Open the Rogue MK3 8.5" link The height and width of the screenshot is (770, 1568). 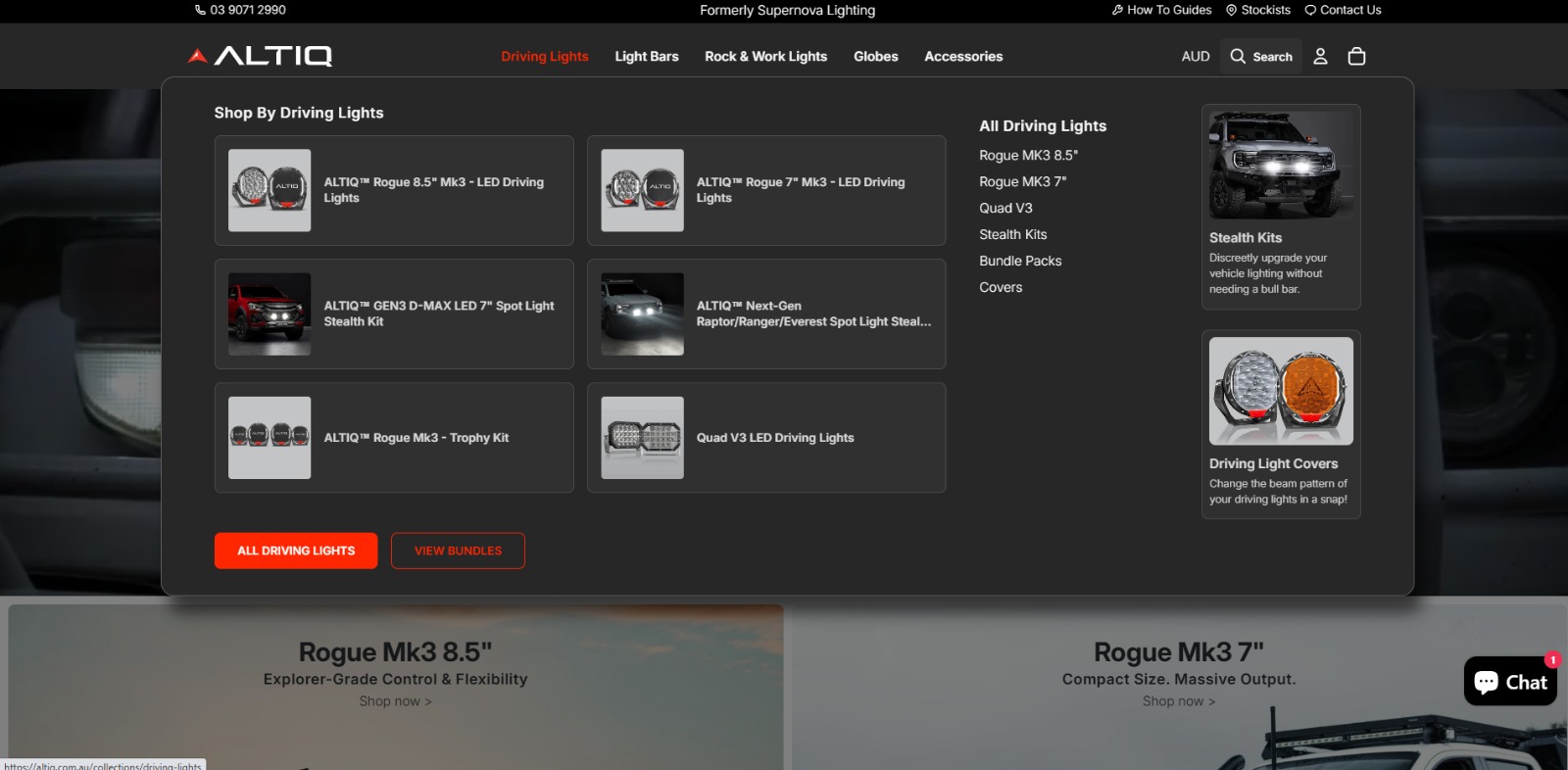coord(1028,155)
